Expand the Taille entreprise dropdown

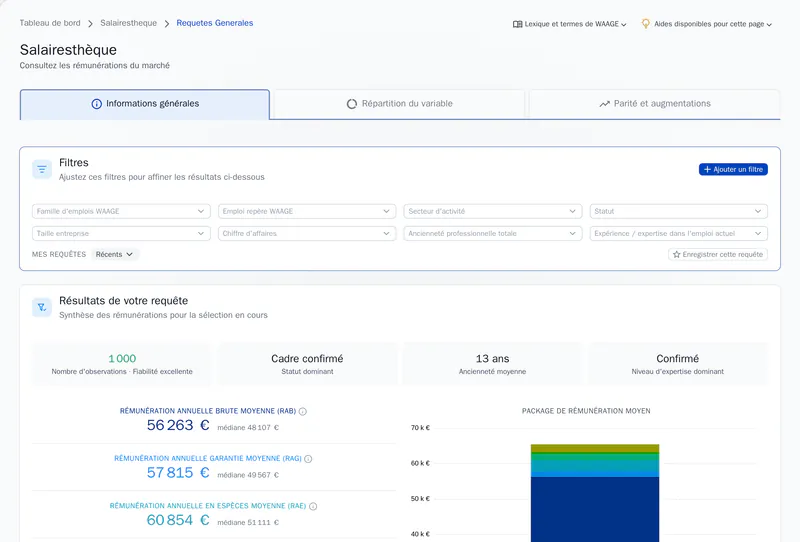[121, 233]
